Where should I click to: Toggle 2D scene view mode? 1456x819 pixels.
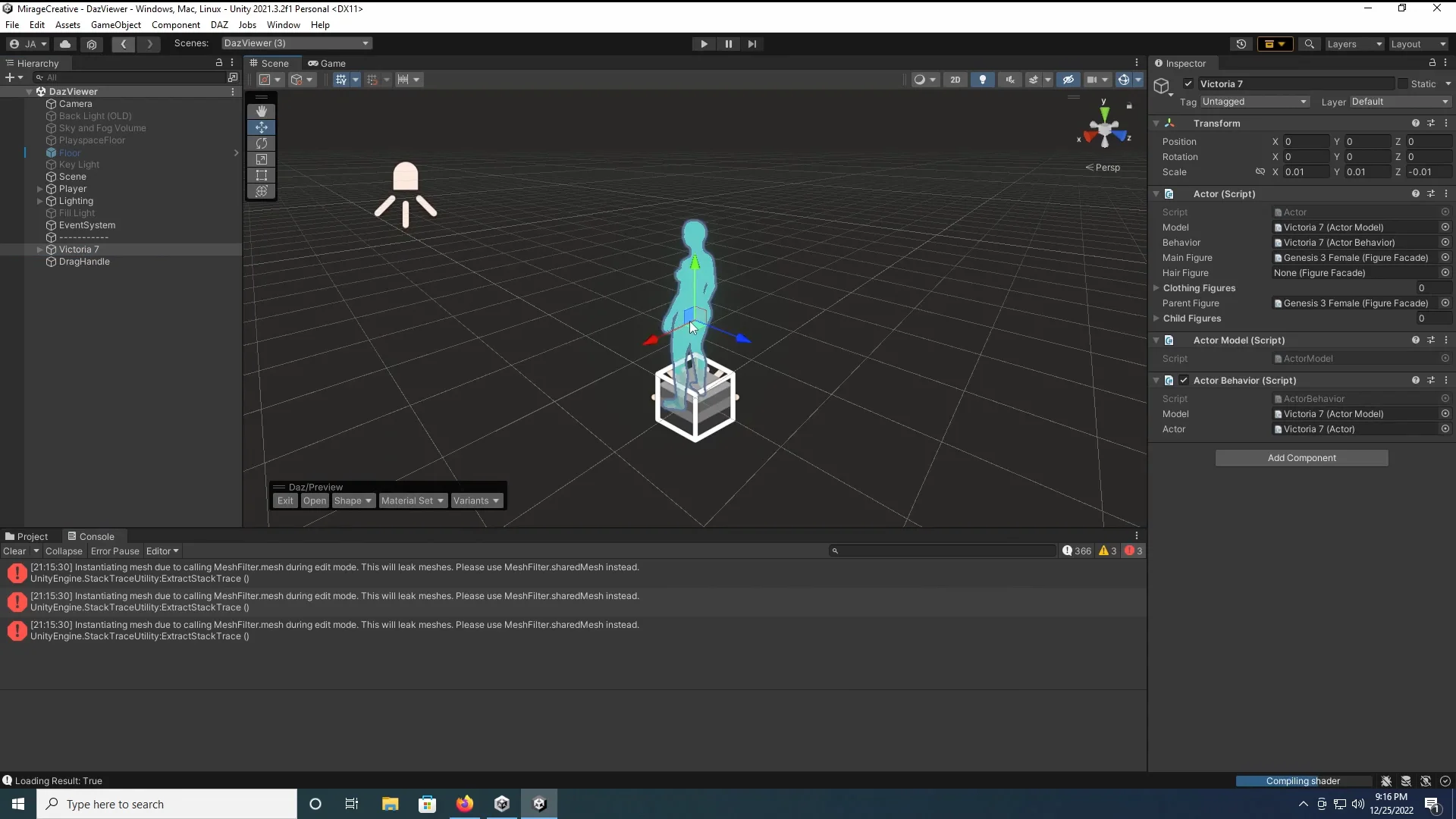click(x=956, y=80)
